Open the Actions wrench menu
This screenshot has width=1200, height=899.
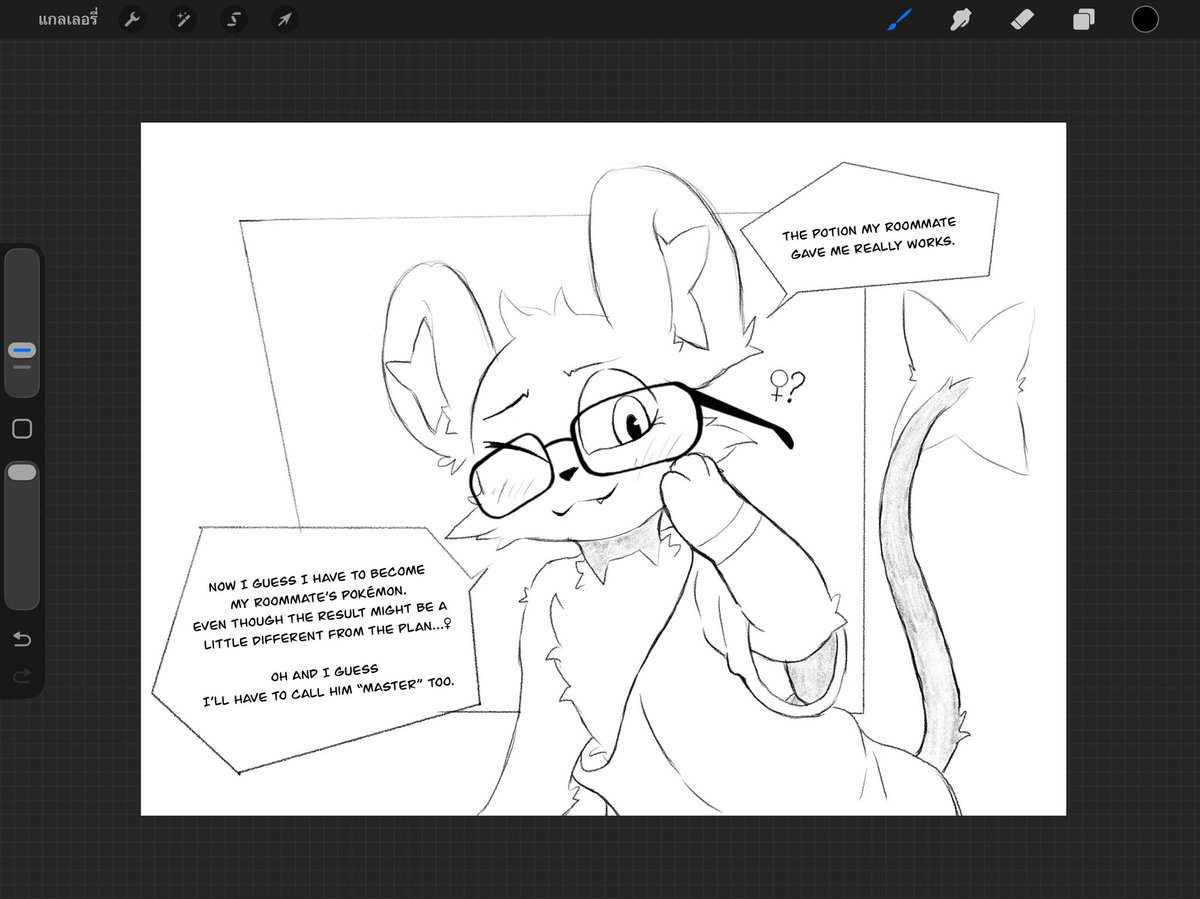pyautogui.click(x=132, y=19)
